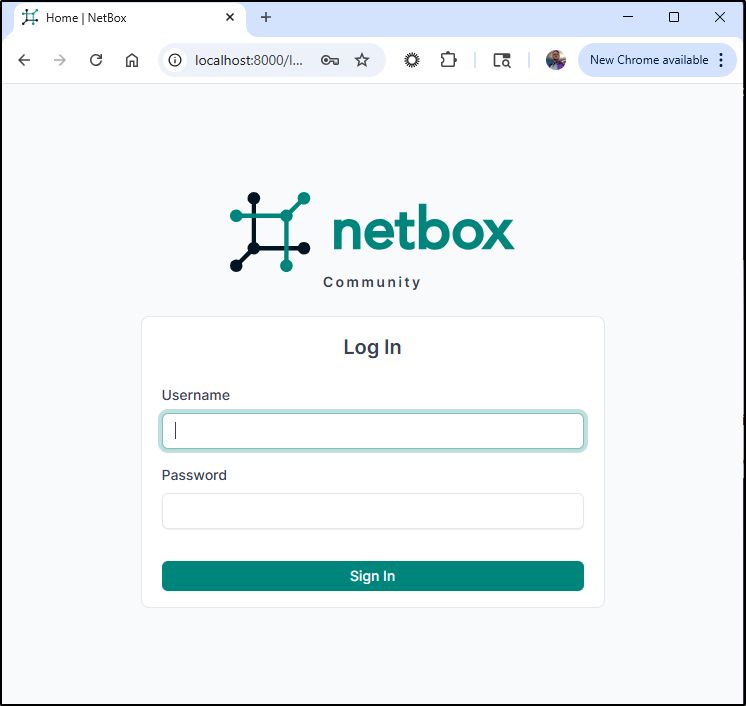
Task: Open the Extensions puzzle menu
Action: point(448,60)
